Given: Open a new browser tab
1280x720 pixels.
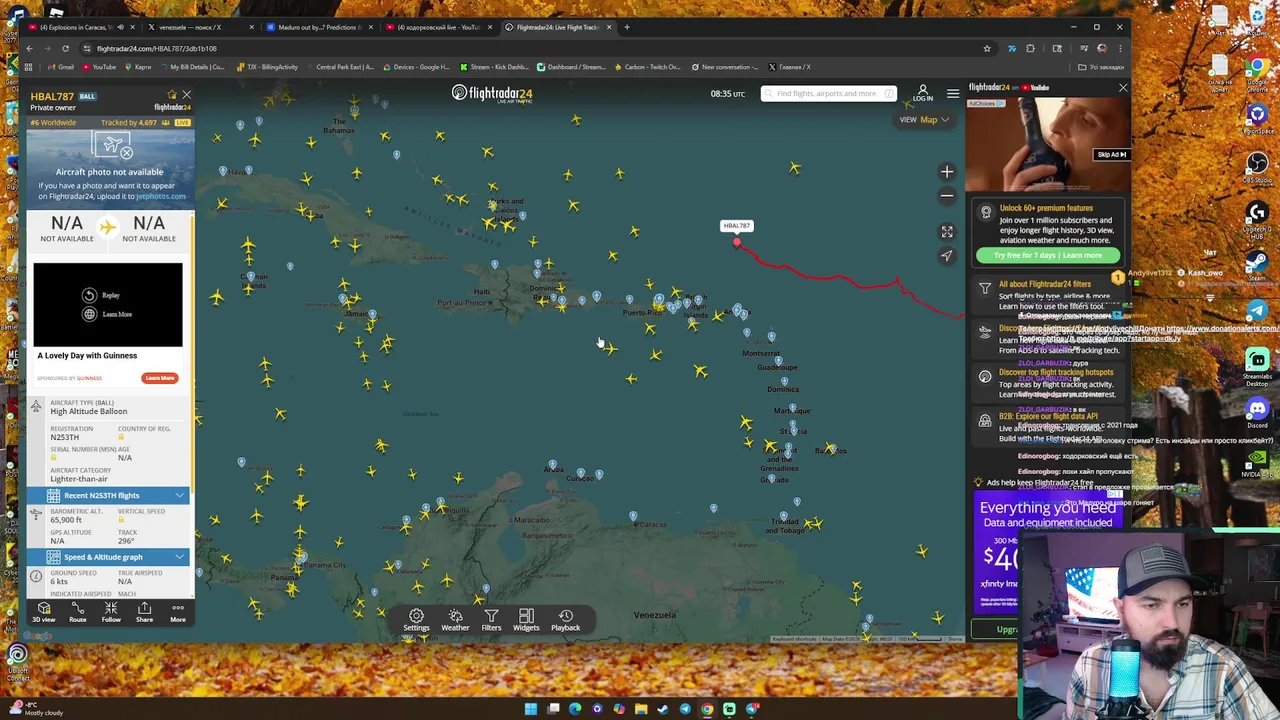Looking at the screenshot, I should coord(627,27).
